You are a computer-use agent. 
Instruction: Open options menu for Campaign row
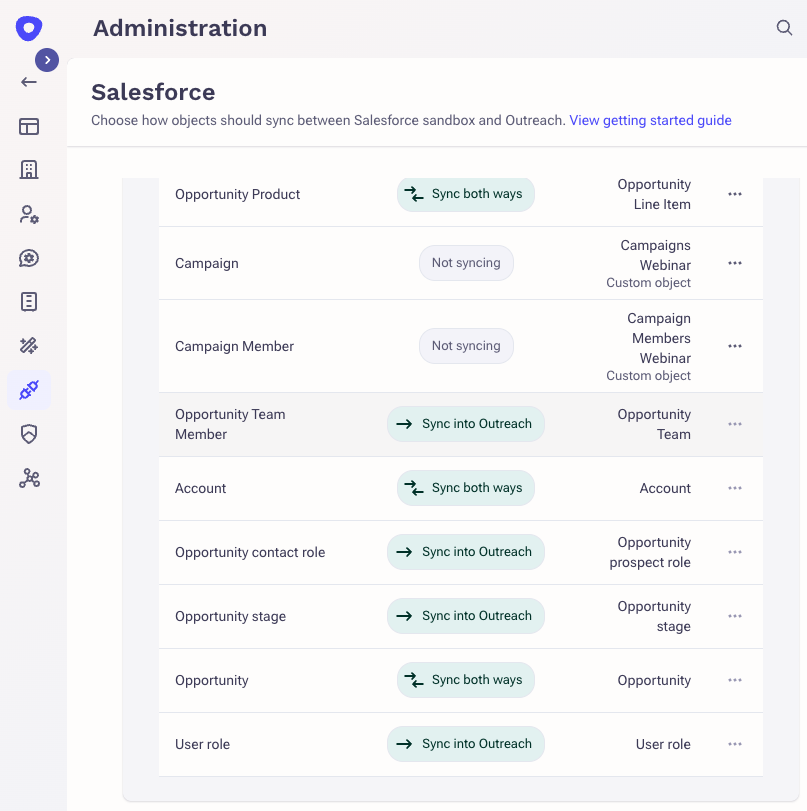coord(735,263)
